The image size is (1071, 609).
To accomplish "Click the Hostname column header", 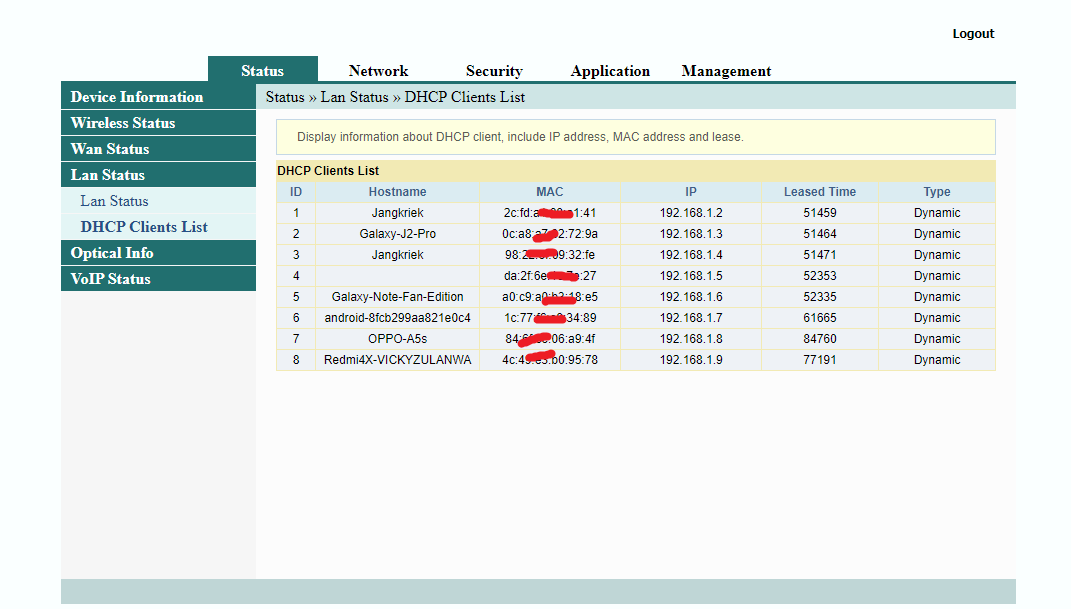I will tap(398, 192).
